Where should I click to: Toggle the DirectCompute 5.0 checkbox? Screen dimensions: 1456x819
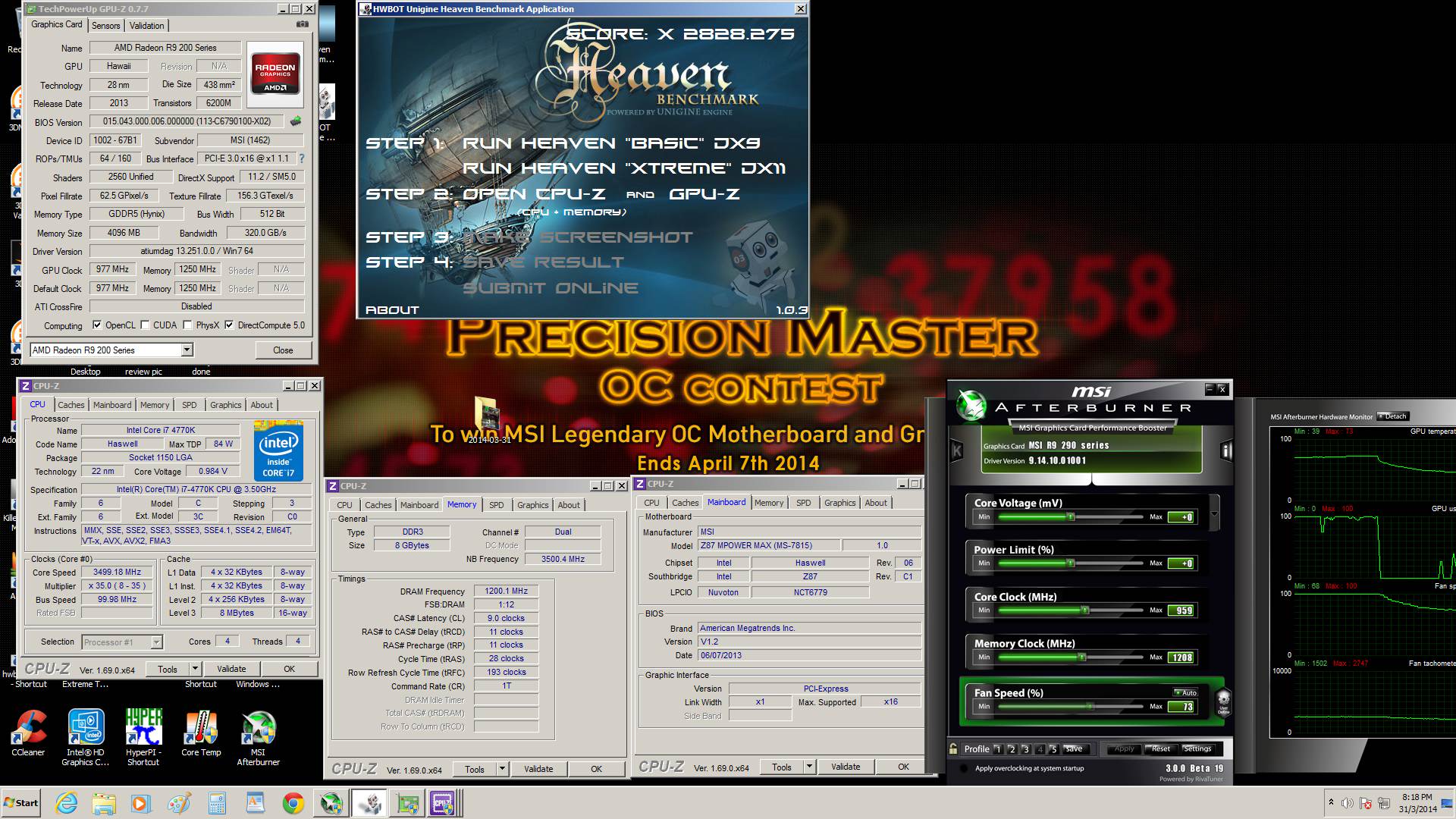(229, 325)
